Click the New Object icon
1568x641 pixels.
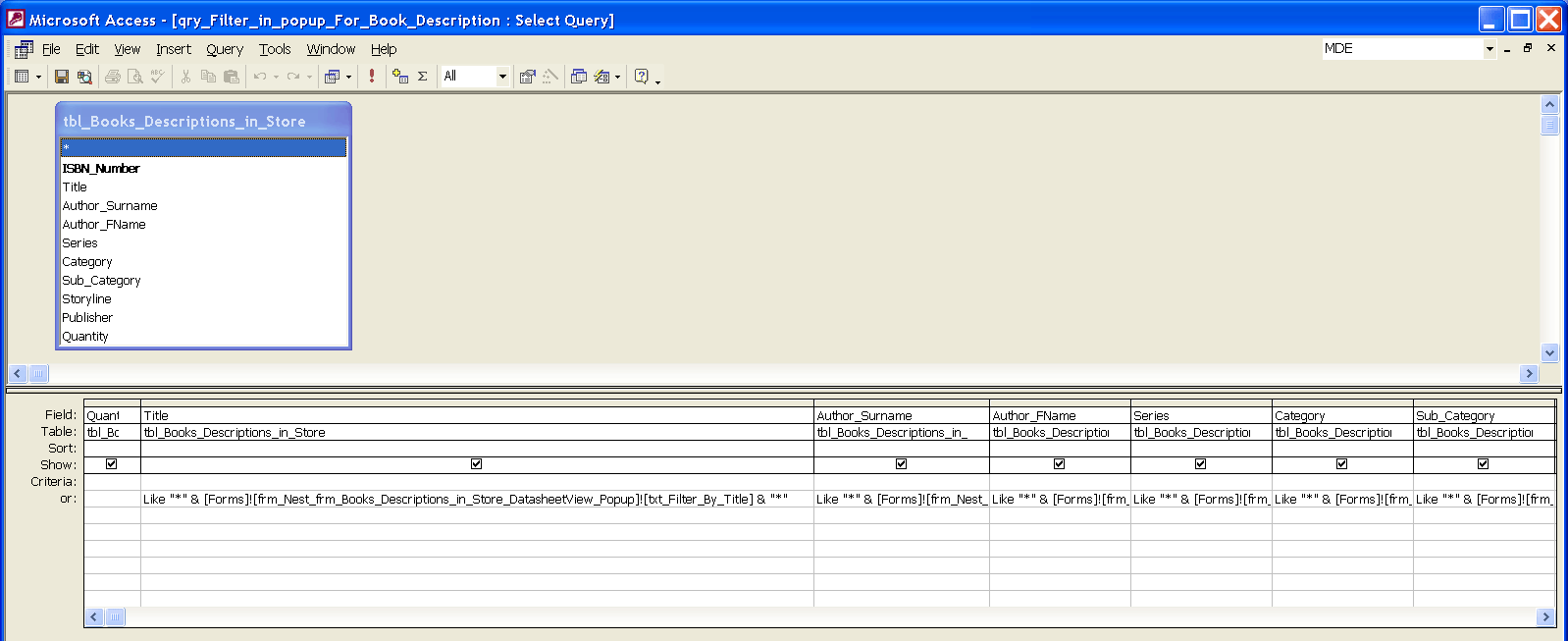602,77
